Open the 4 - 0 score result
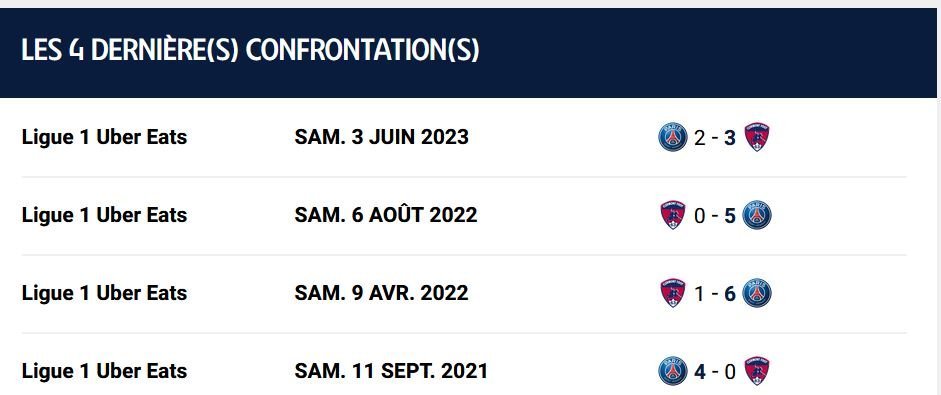 pyautogui.click(x=715, y=372)
